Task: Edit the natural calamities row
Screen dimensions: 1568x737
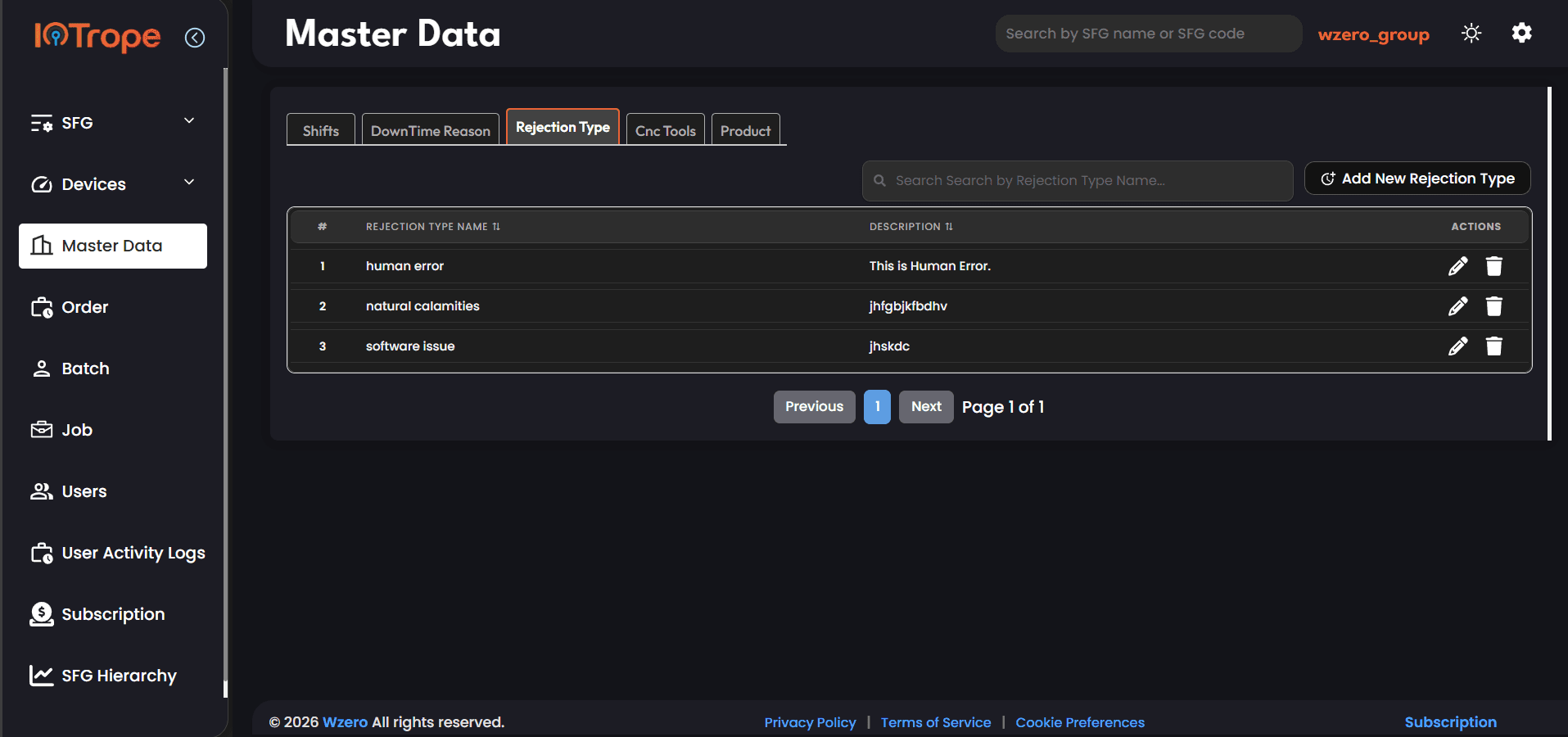Action: pos(1457,306)
